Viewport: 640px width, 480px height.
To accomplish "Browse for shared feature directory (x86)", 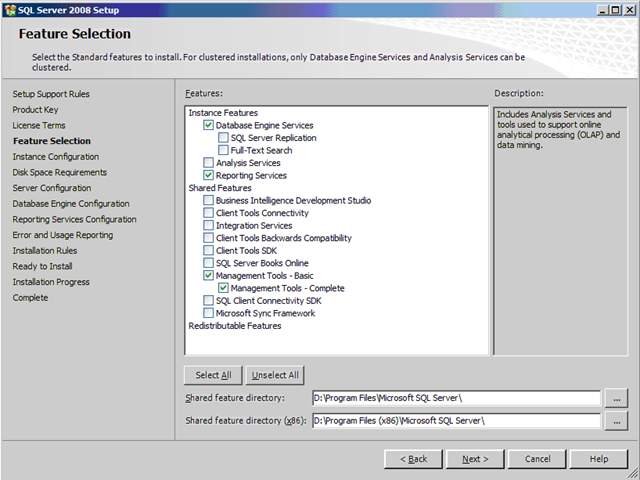I will tap(616, 421).
